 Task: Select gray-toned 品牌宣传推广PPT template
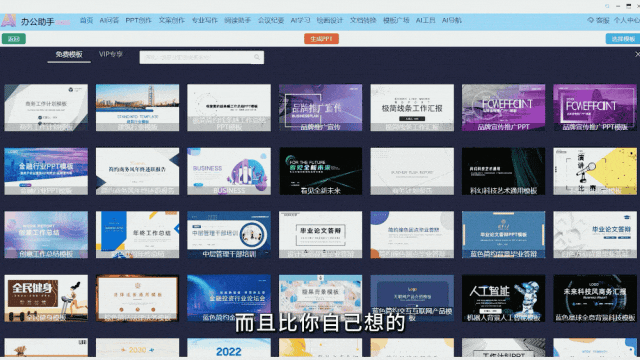503,108
